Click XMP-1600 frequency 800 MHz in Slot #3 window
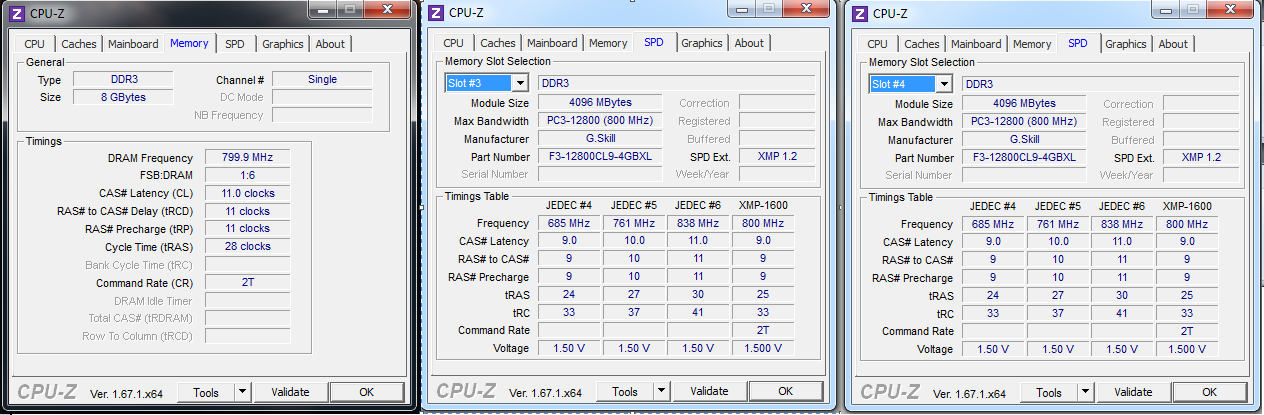 pos(762,223)
